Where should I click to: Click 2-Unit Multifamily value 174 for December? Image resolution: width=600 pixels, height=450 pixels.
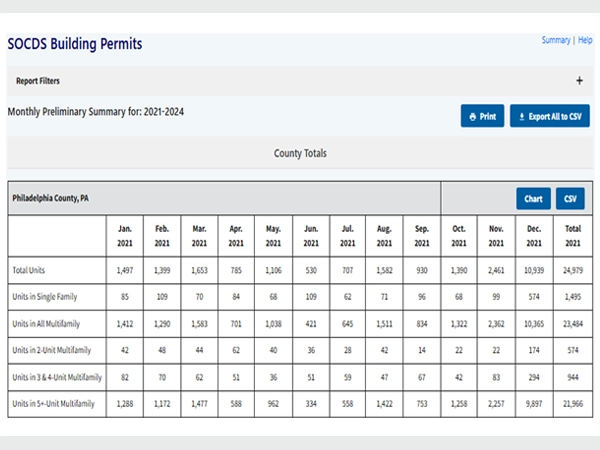[534, 350]
